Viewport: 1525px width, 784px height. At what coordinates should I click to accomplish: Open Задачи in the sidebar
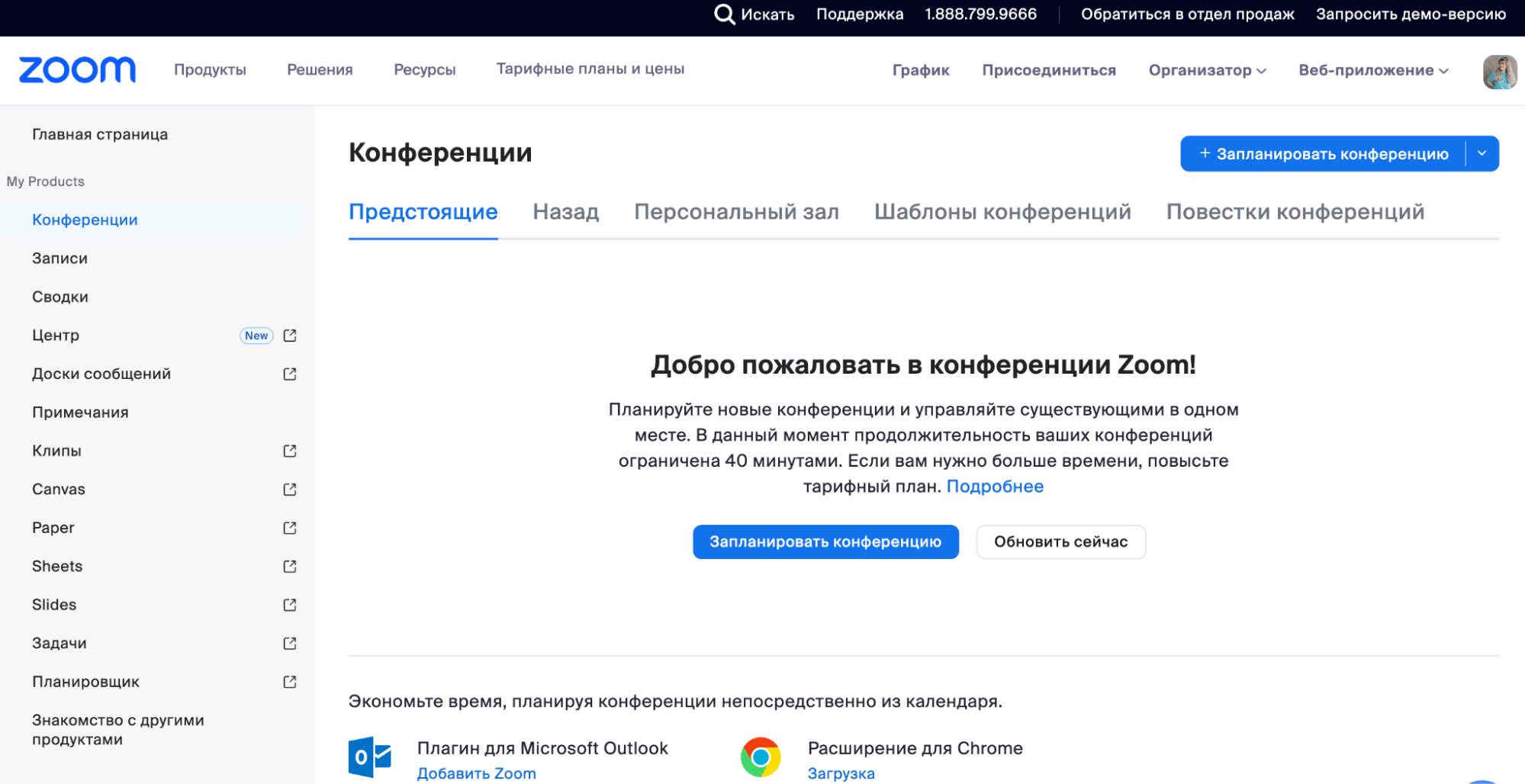pos(60,643)
